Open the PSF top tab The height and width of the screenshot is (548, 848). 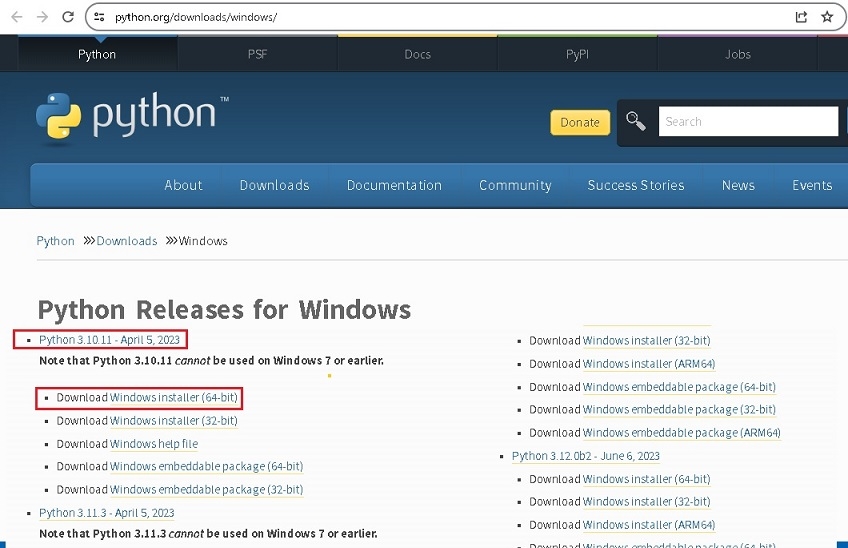(x=257, y=54)
